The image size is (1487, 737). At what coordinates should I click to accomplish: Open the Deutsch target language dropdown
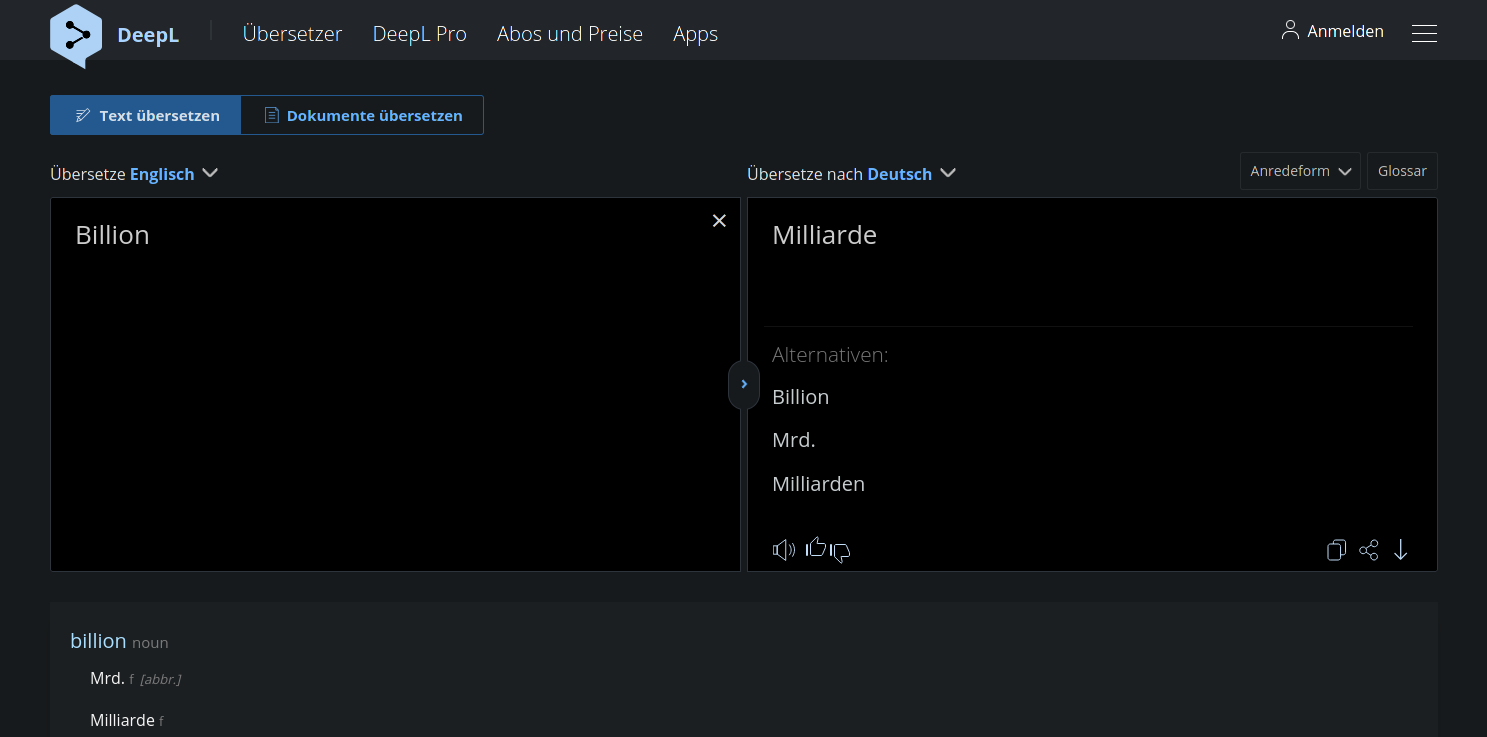(x=912, y=173)
